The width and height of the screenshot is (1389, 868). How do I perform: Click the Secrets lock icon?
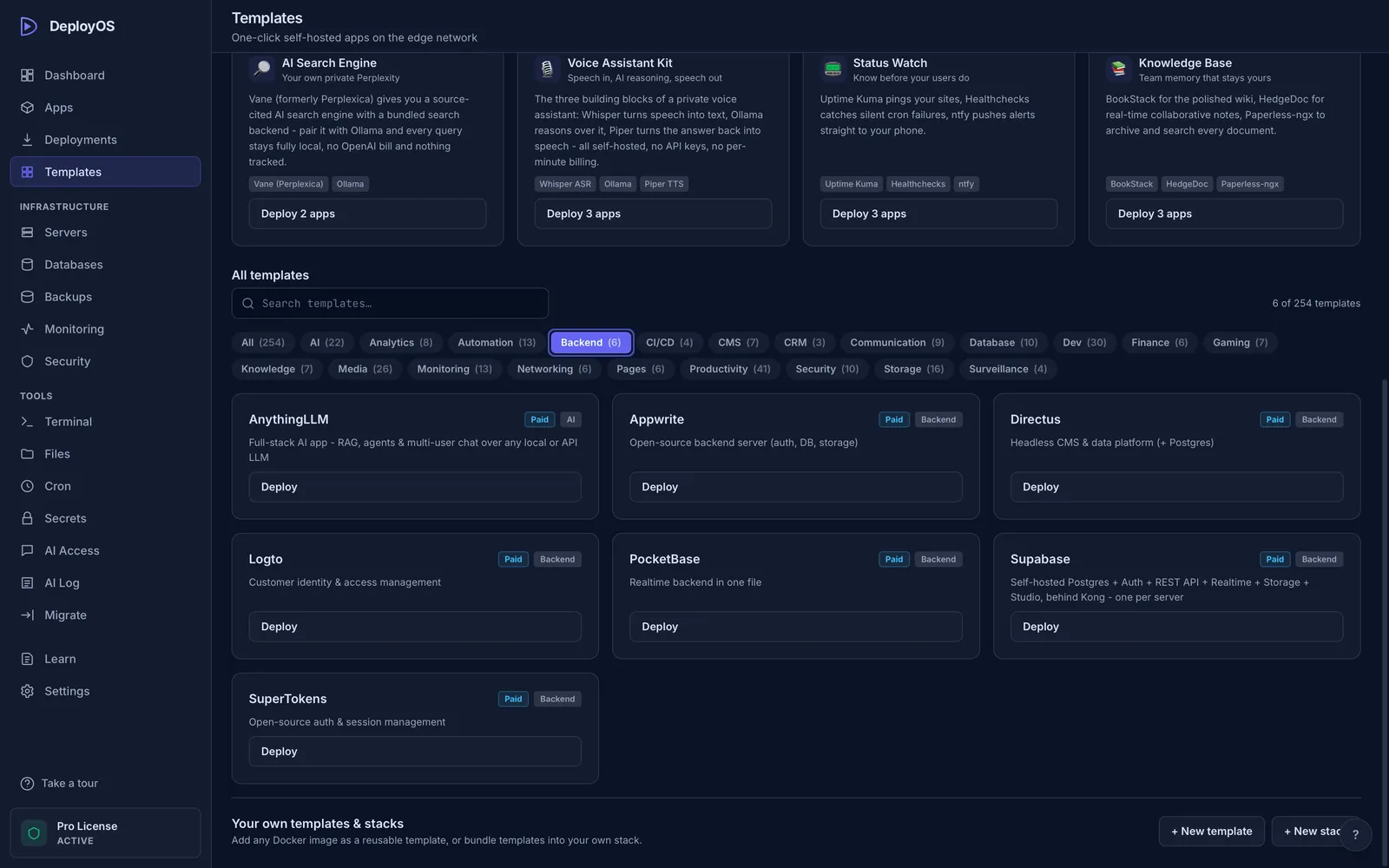[27, 518]
